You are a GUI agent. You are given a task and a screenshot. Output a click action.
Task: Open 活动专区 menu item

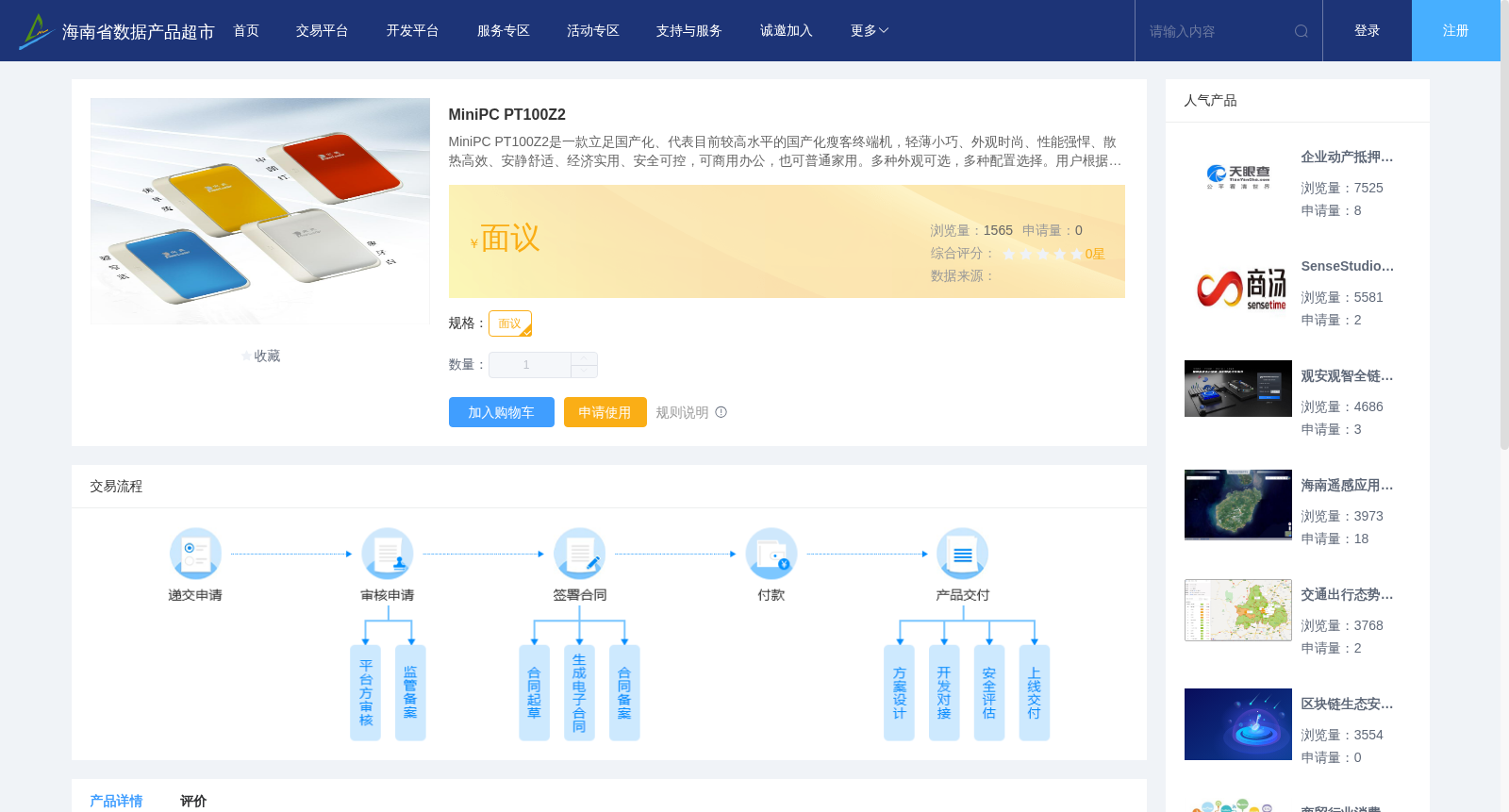pyautogui.click(x=593, y=31)
